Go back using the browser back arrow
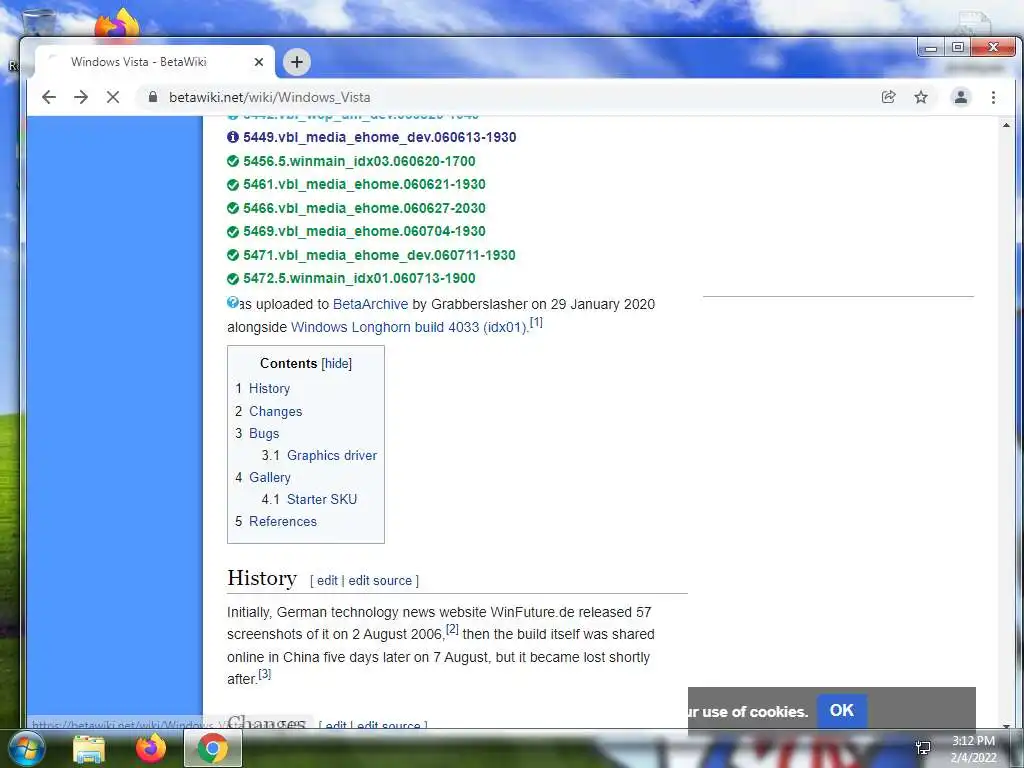 (49, 97)
